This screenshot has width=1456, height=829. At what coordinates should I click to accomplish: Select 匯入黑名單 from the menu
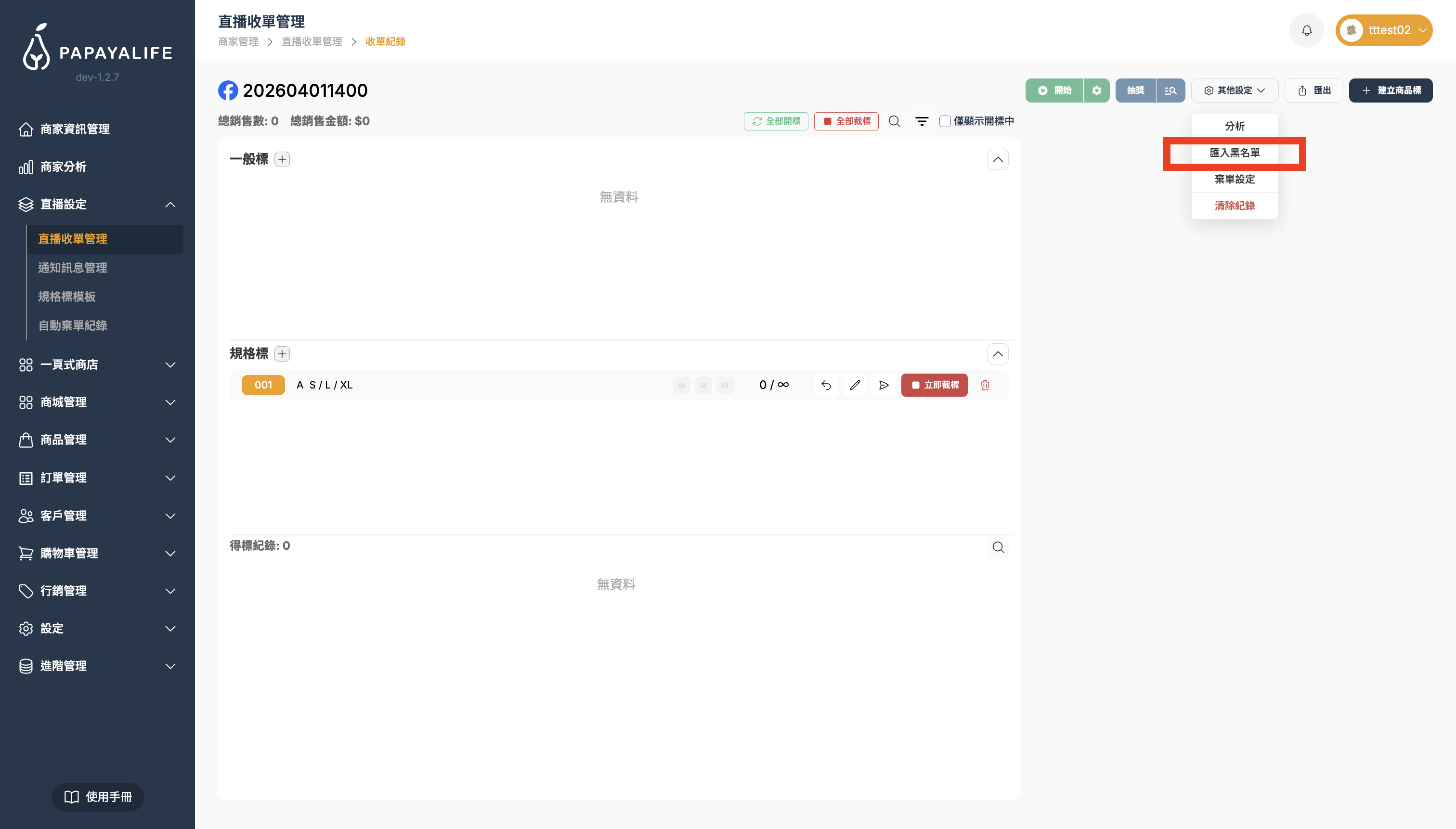point(1234,153)
